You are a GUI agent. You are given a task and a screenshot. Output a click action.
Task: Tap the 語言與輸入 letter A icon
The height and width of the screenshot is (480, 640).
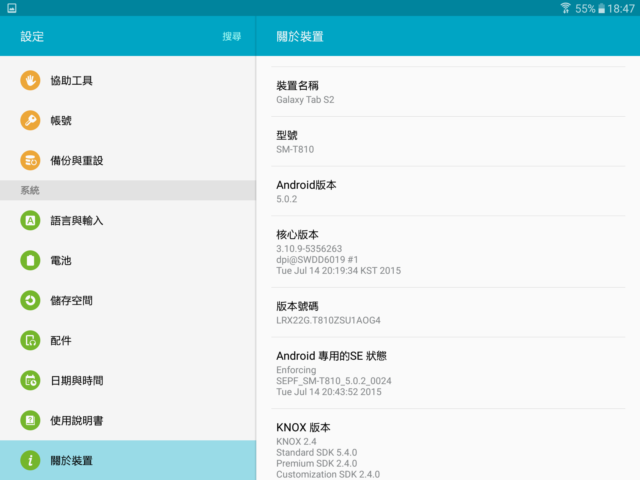pos(30,220)
